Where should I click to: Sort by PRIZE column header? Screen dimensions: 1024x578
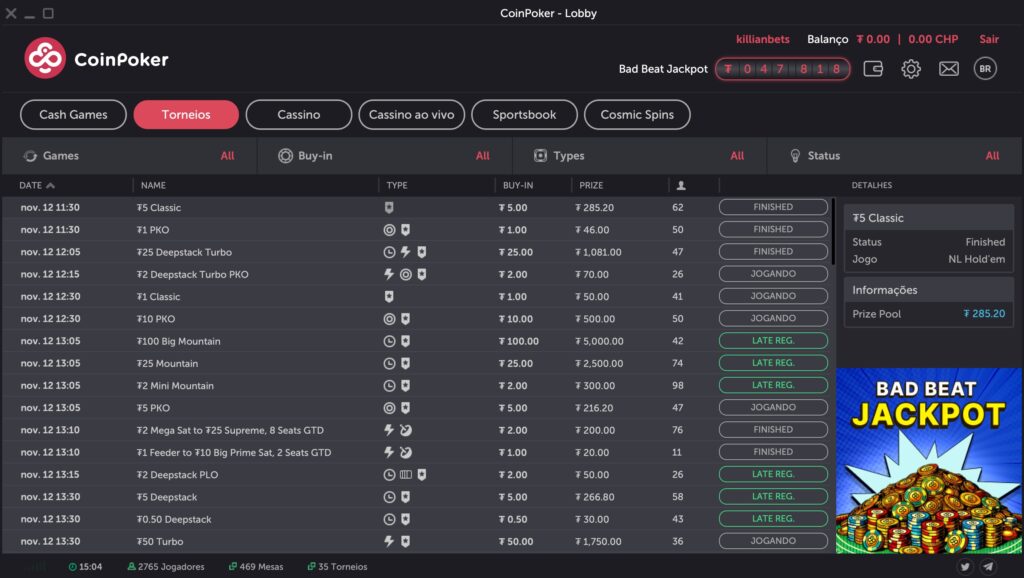click(591, 185)
